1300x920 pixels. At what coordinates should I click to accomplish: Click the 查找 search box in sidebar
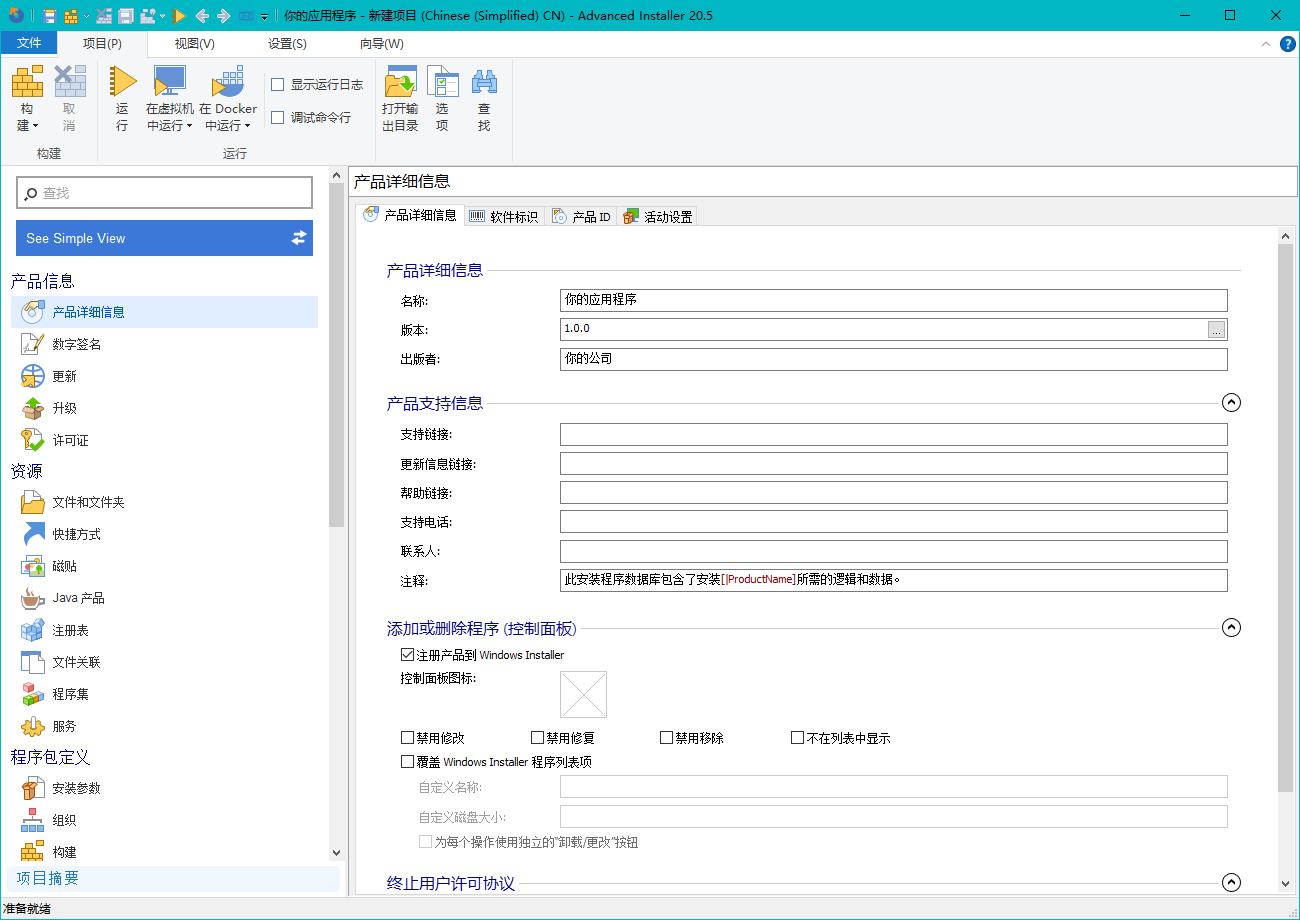pyautogui.click(x=164, y=193)
